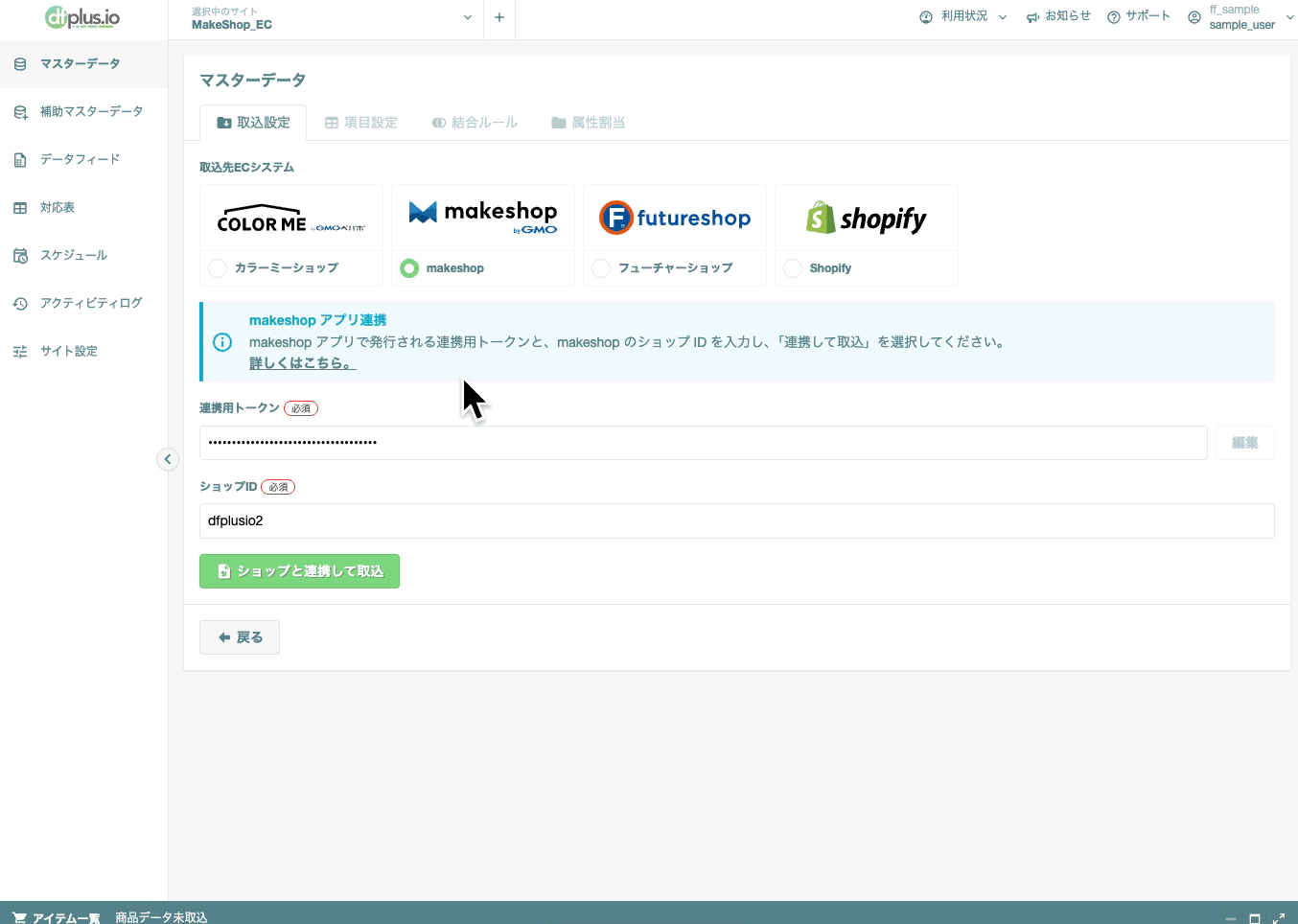Click the Shopify logo card
This screenshot has width=1298, height=924.
click(x=867, y=219)
